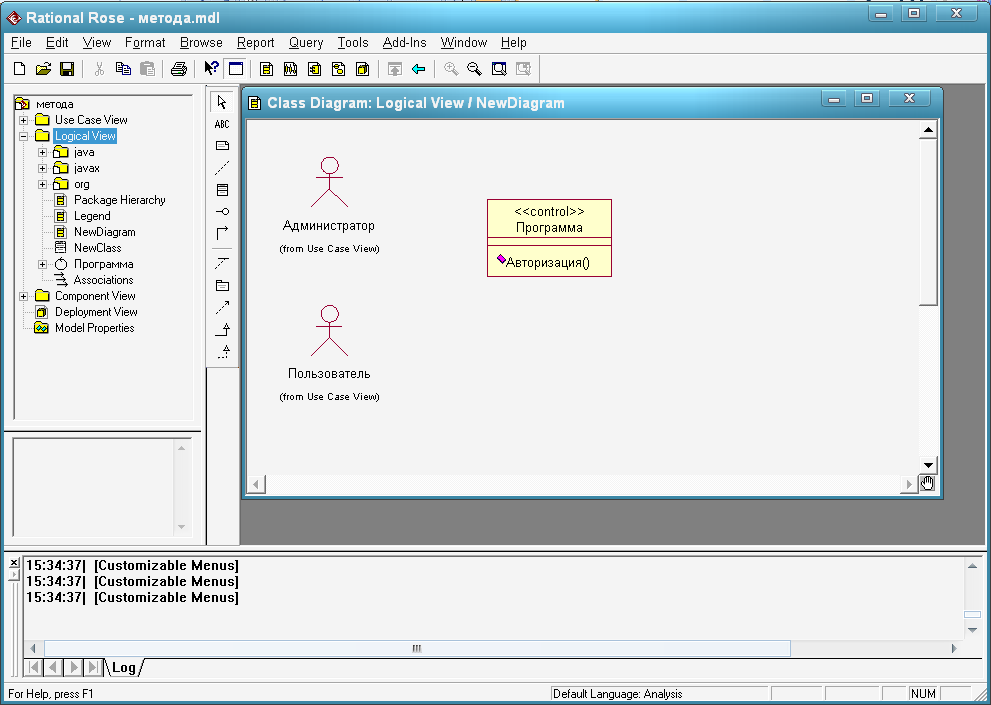Copy selection with the Copy icon
This screenshot has width=991, height=705.
pos(123,69)
